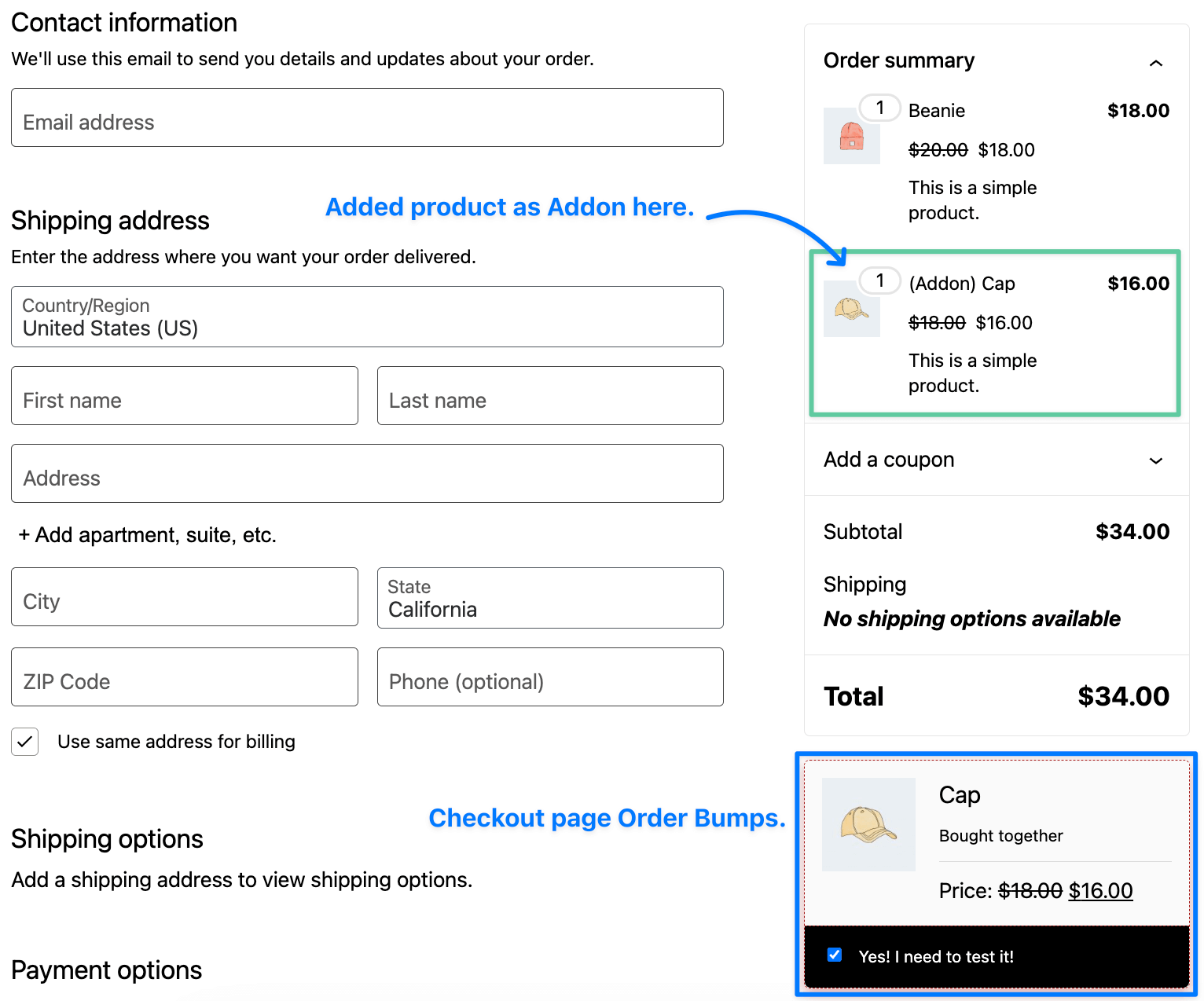Expand the Add a coupon section
The width and height of the screenshot is (1204, 1001).
click(997, 460)
